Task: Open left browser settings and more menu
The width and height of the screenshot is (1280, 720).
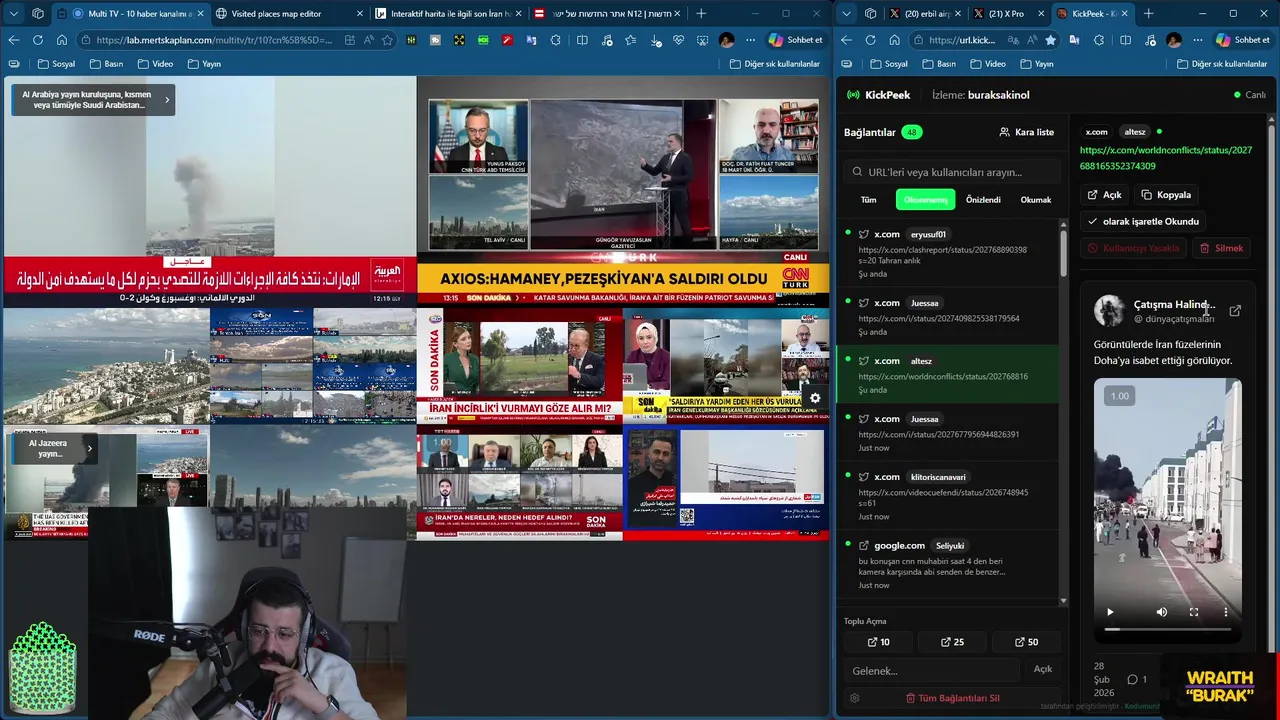Action: click(750, 40)
